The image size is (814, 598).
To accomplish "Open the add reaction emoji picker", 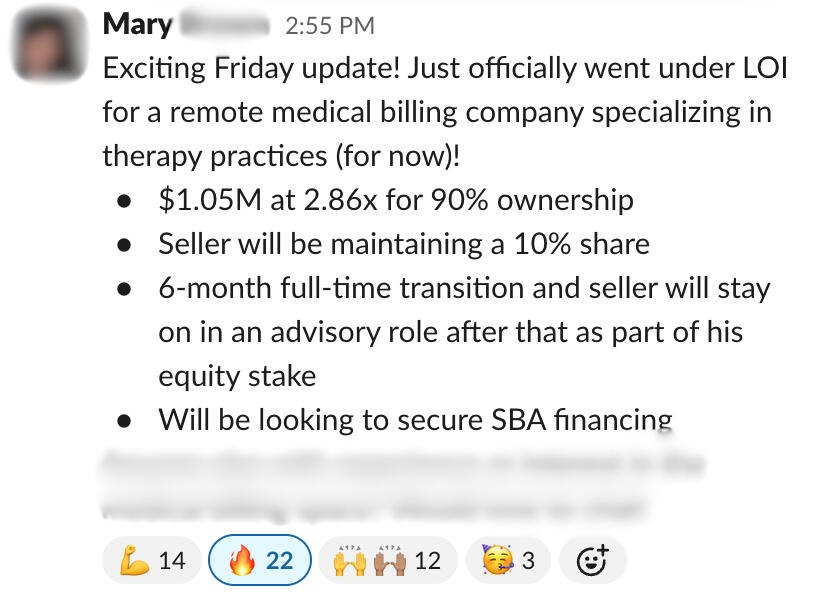I will coord(592,560).
